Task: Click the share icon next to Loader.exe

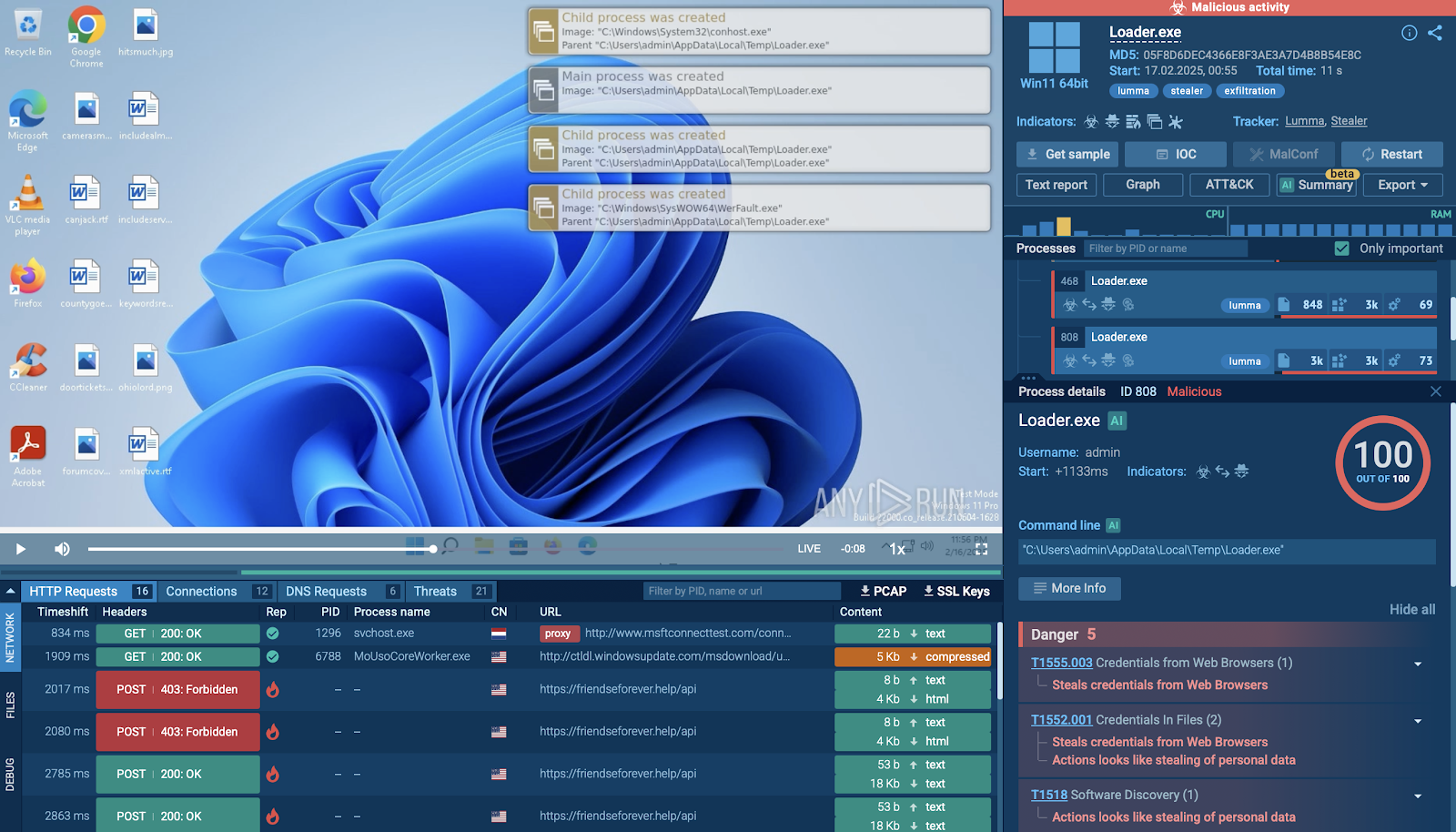Action: [1435, 33]
